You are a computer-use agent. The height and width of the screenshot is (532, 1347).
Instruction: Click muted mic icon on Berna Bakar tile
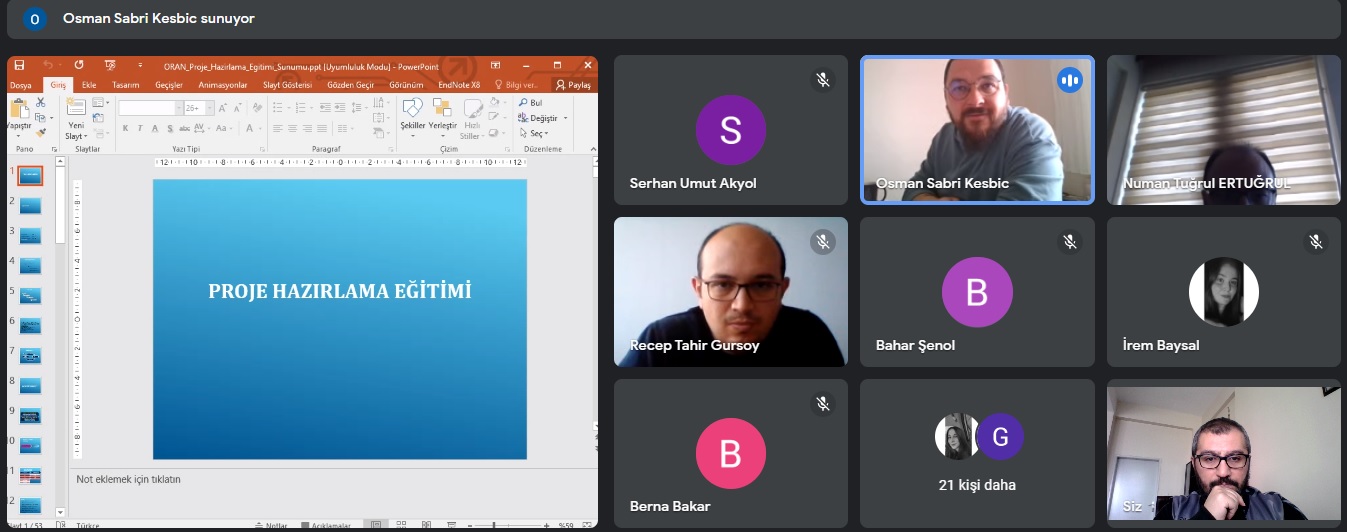[x=823, y=404]
